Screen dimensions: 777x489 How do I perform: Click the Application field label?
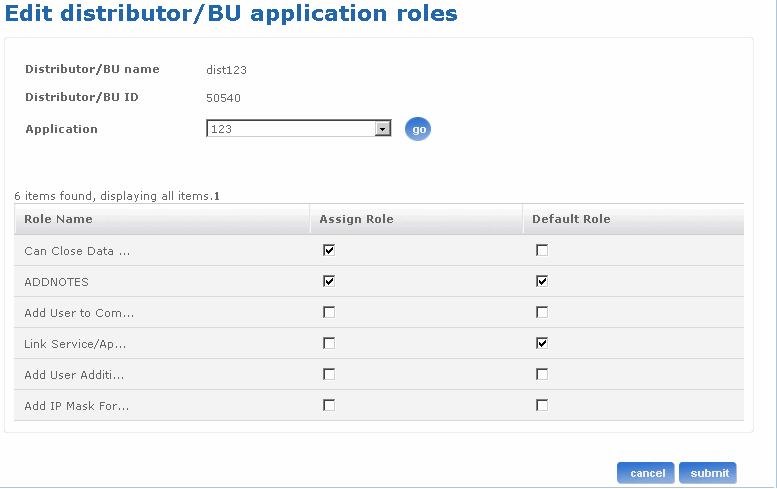pyautogui.click(x=61, y=129)
